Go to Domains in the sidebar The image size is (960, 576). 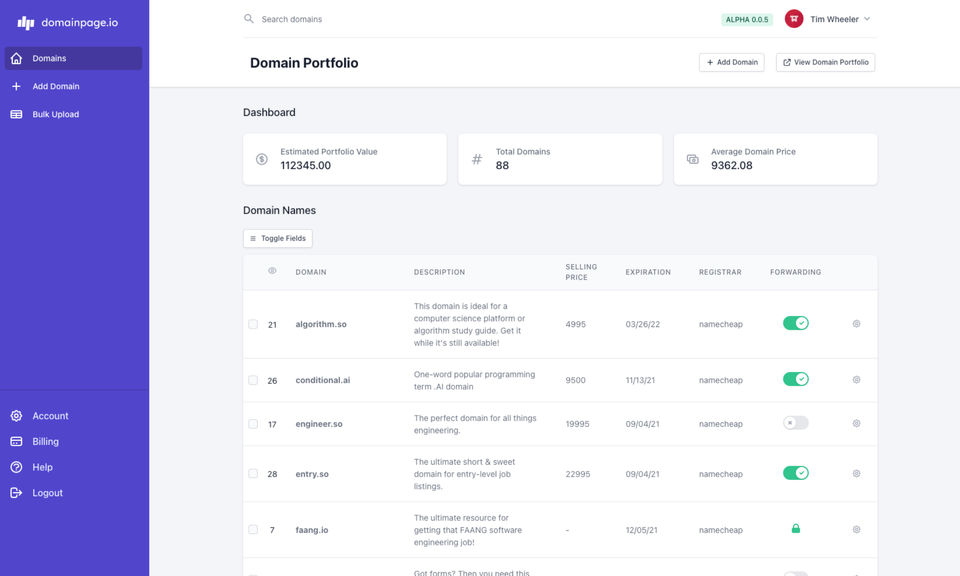73,58
